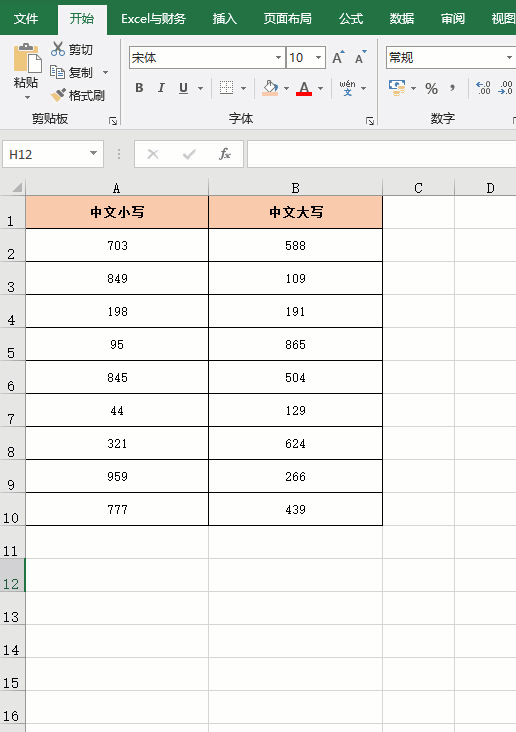Open the Name Box dropdown arrow
This screenshot has width=516, height=732.
point(93,154)
